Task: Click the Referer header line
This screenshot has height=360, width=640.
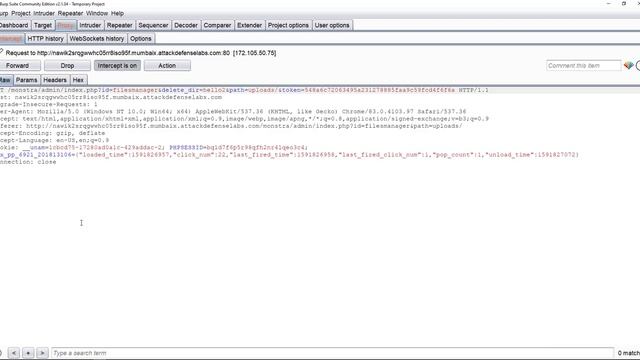Action: click(231, 126)
